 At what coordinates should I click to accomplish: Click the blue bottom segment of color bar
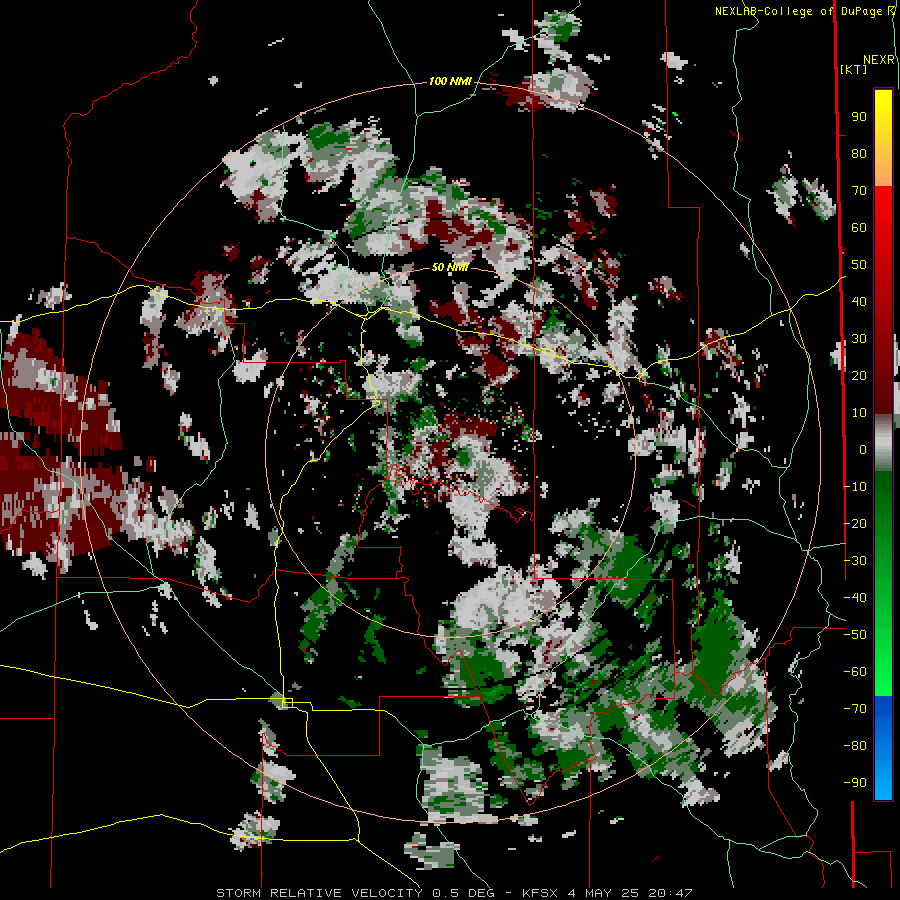point(883,747)
